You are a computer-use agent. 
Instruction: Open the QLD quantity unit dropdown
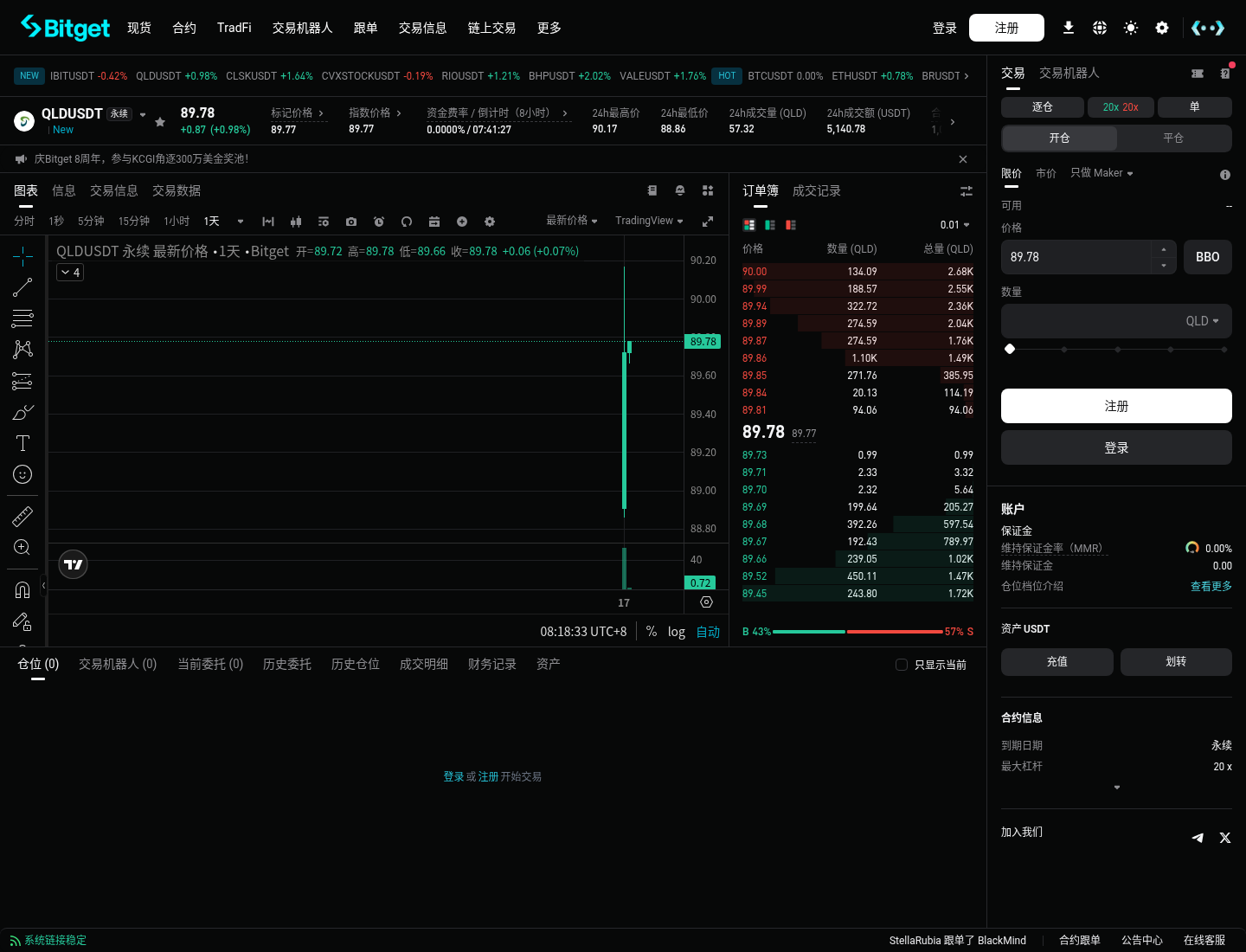[1202, 321]
